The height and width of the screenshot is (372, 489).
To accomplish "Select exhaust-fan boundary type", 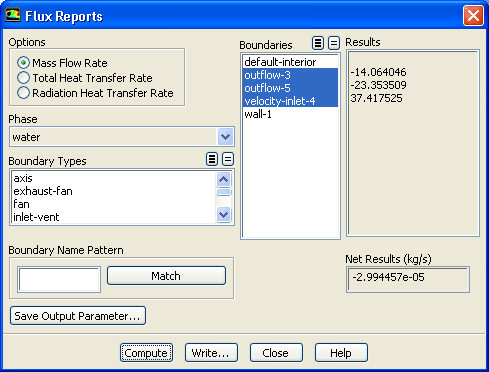I will [113, 191].
